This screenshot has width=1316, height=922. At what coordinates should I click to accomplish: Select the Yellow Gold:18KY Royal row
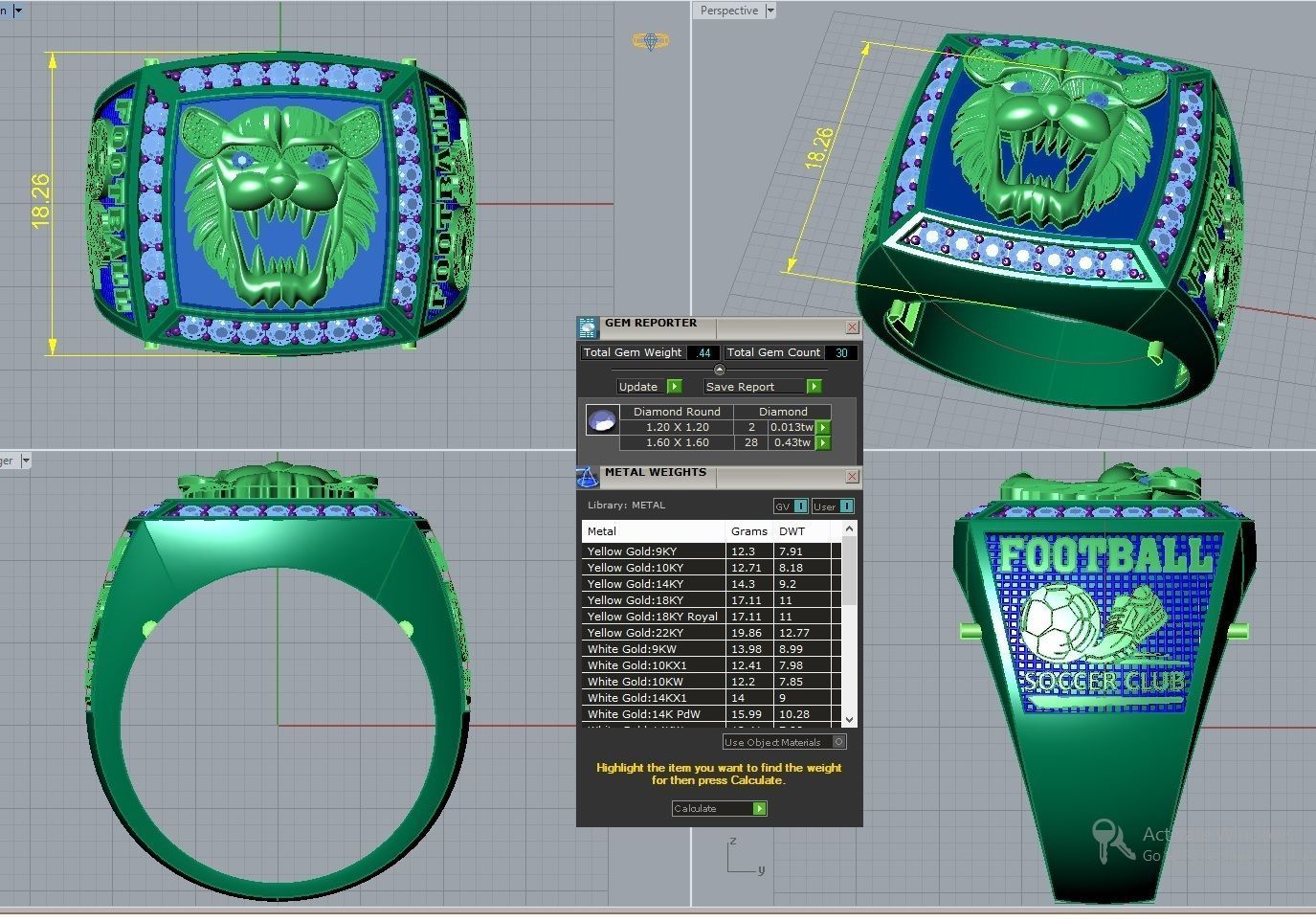click(711, 617)
